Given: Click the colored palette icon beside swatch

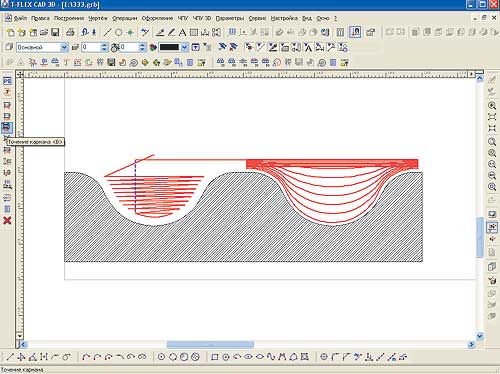Looking at the screenshot, I should pyautogui.click(x=153, y=47).
